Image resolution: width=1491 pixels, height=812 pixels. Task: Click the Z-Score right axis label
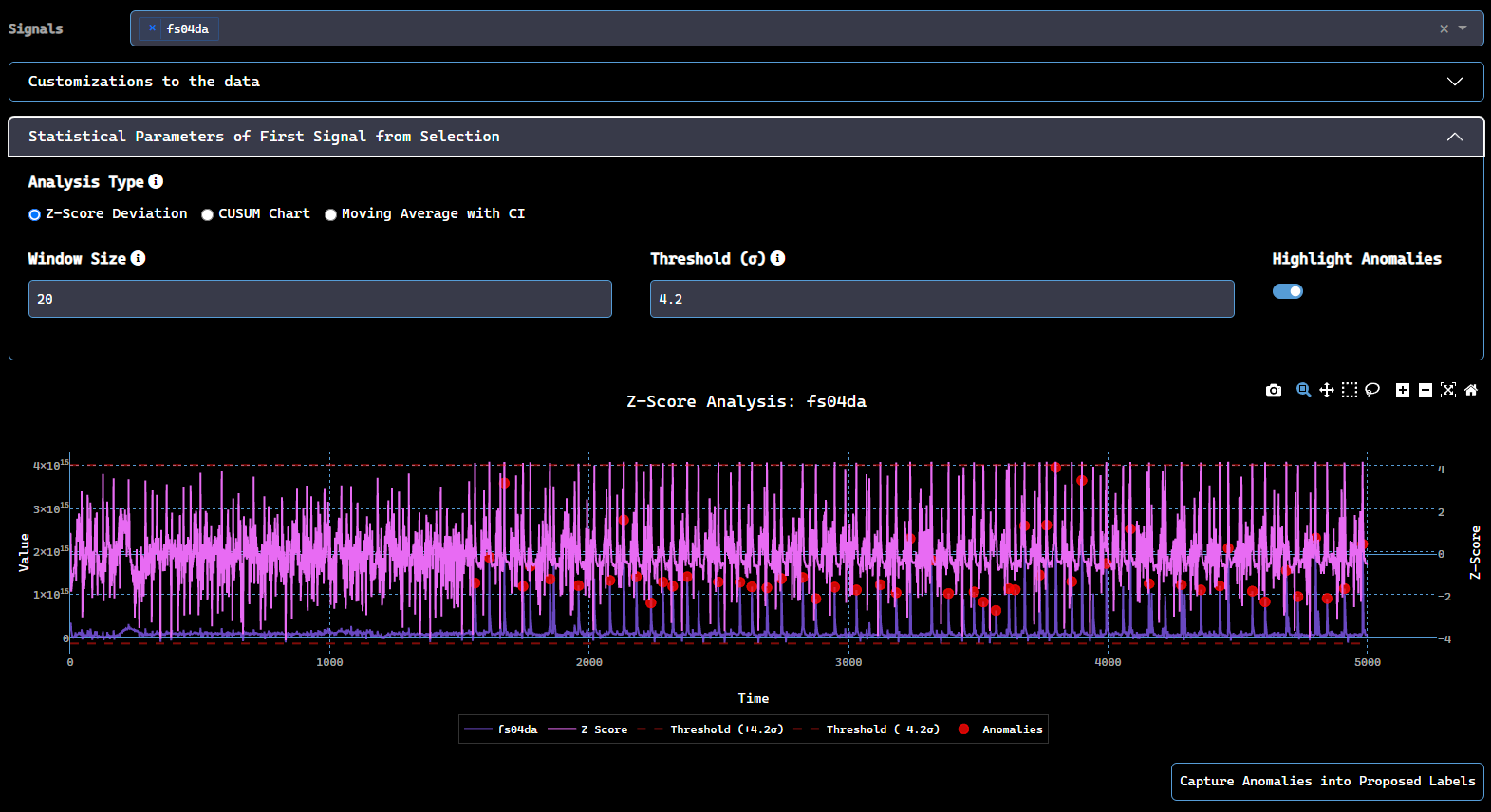[1475, 552]
